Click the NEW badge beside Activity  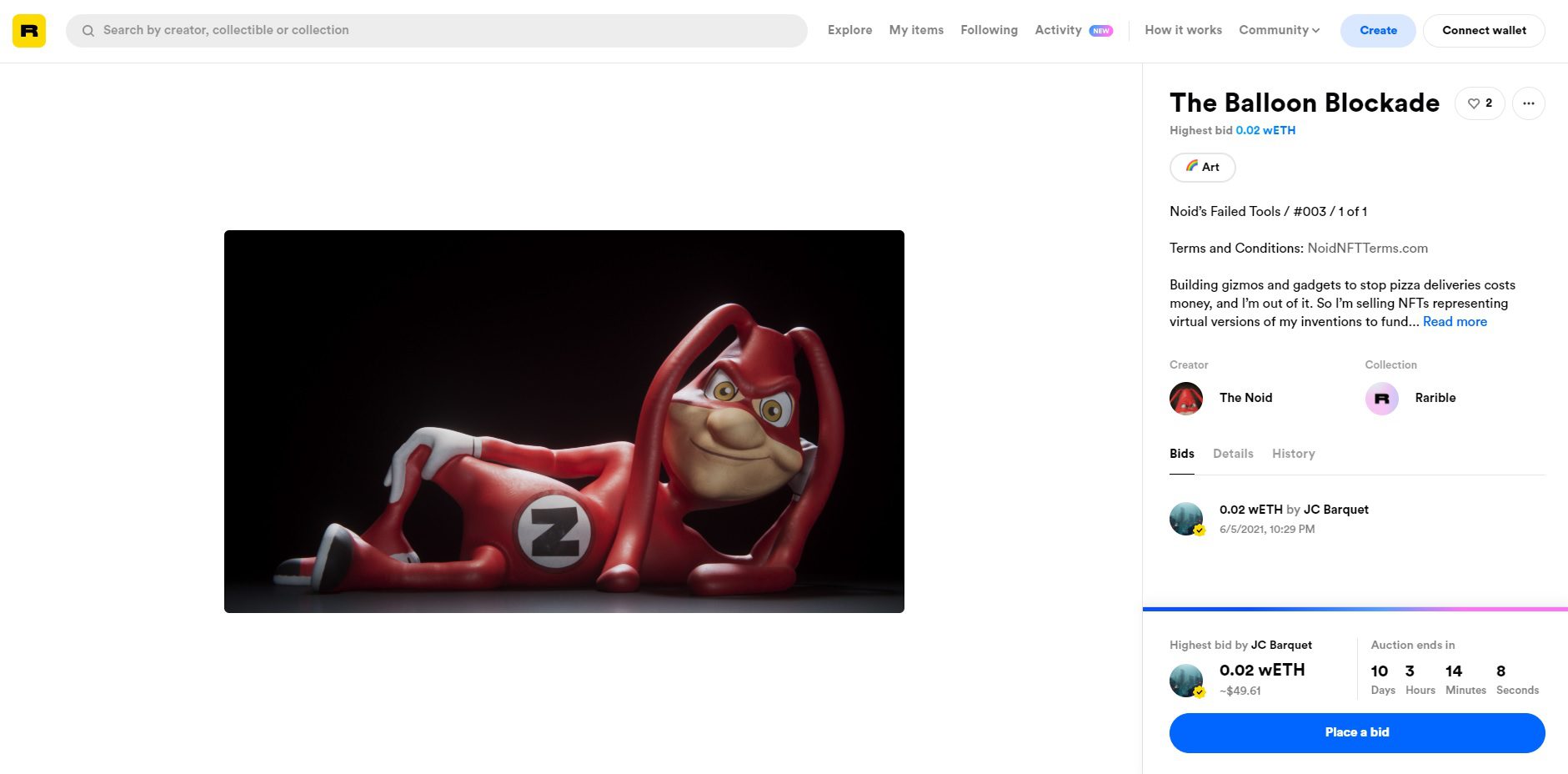(x=1101, y=31)
